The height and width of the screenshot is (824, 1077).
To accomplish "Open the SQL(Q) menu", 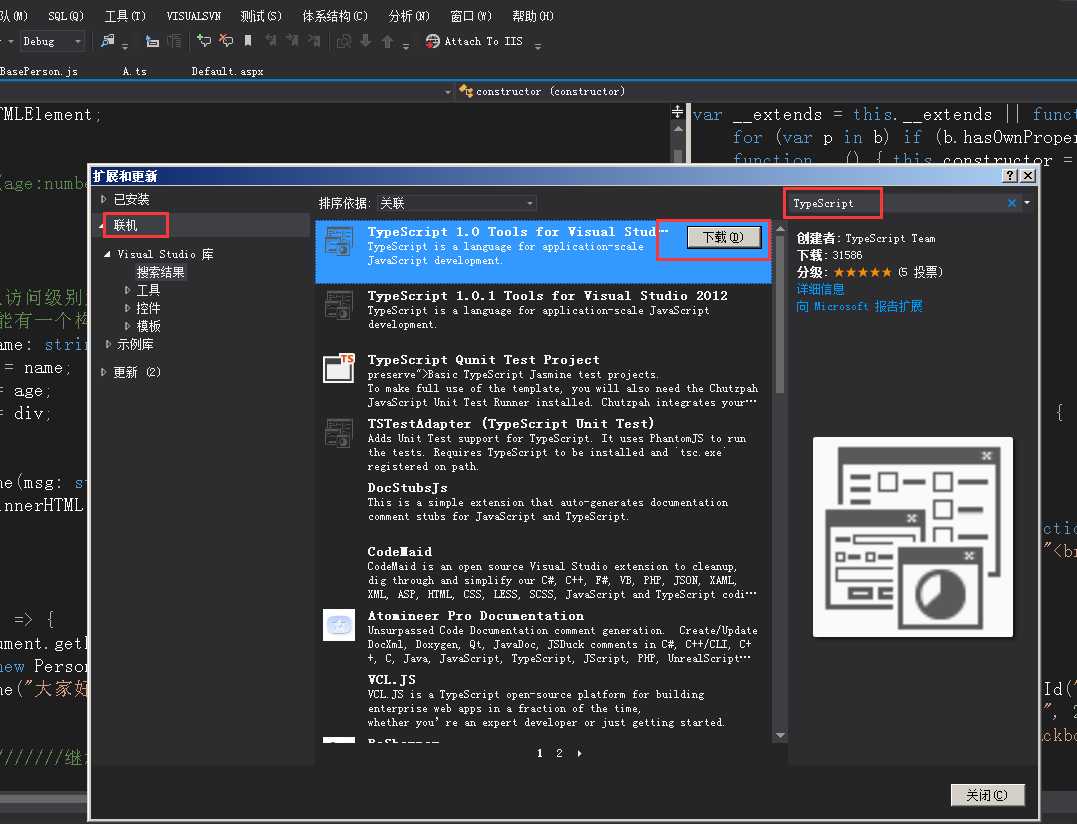I will [x=66, y=16].
